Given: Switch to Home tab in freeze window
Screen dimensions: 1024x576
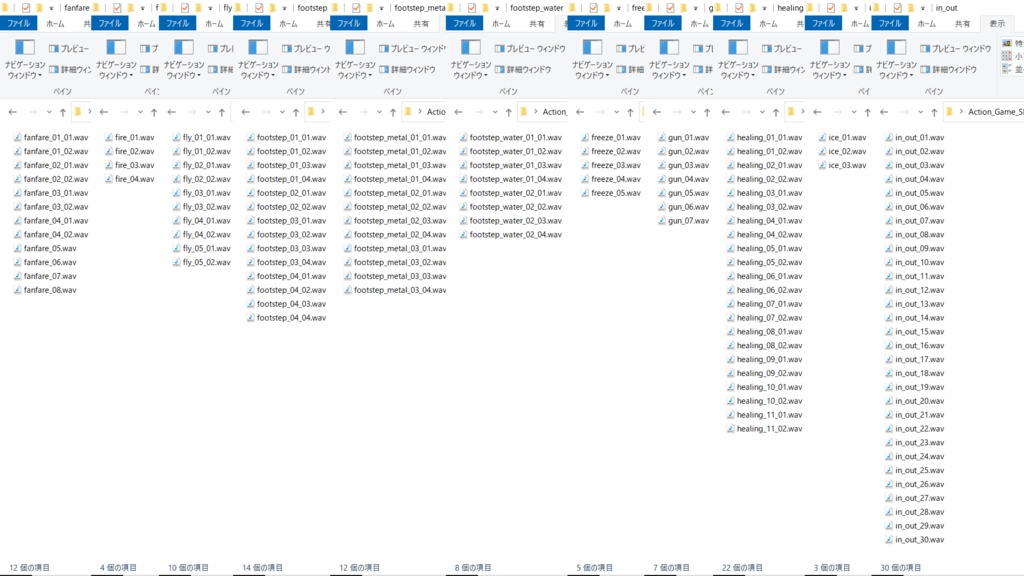Looking at the screenshot, I should pyautogui.click(x=622, y=24).
